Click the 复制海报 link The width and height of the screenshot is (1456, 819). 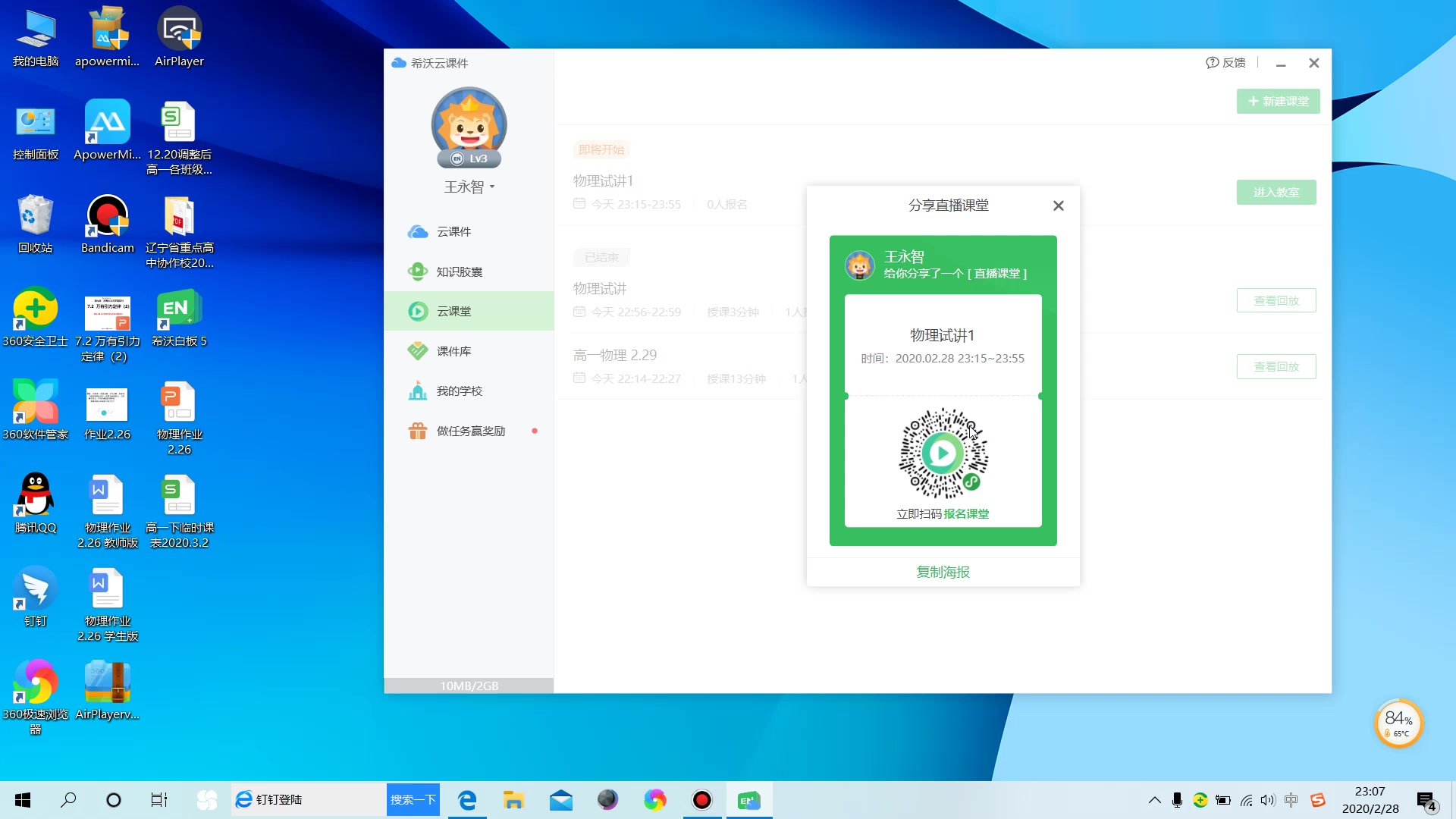(x=943, y=572)
